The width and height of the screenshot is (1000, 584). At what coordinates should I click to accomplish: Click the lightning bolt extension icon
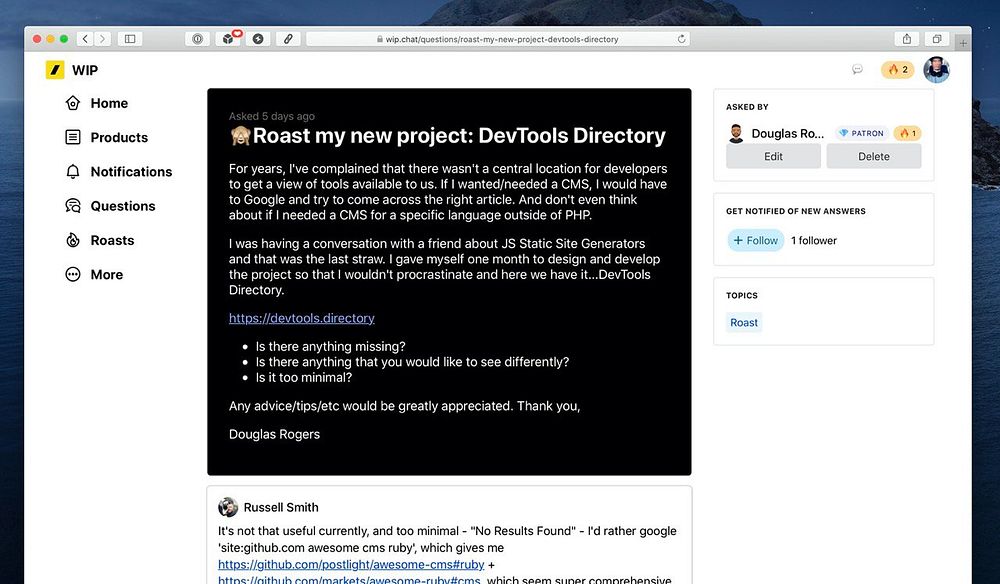pos(258,39)
